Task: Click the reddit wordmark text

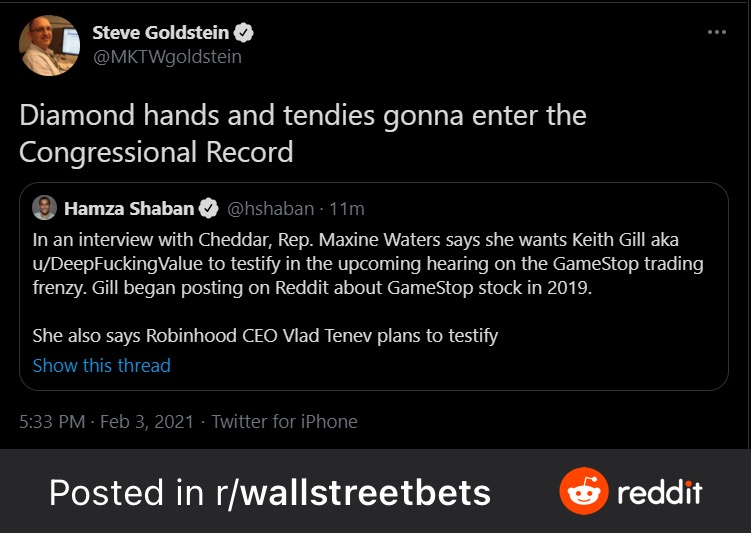Action: [x=659, y=492]
